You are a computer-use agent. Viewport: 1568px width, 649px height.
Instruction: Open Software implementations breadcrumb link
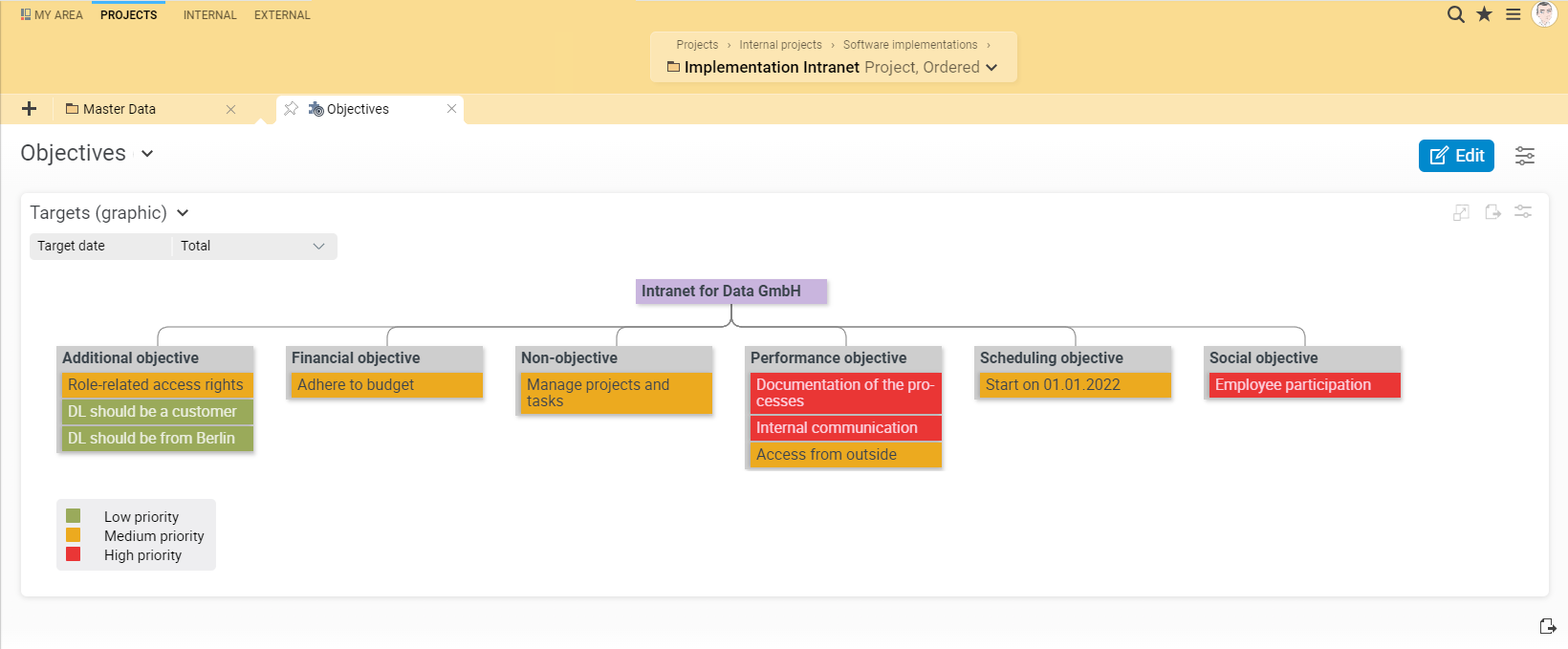910,45
